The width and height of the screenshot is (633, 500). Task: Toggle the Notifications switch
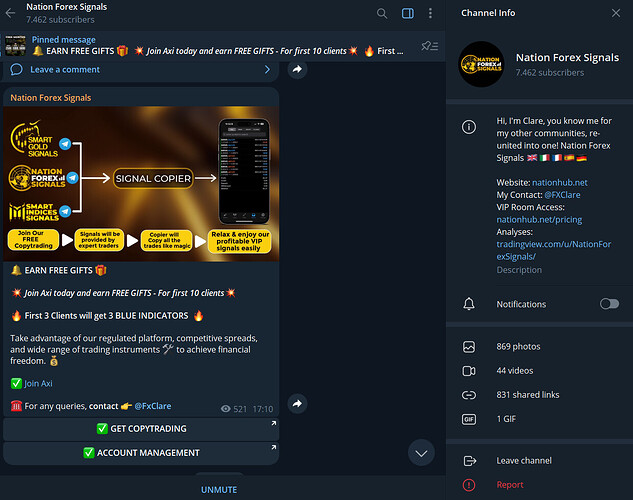[x=609, y=303]
